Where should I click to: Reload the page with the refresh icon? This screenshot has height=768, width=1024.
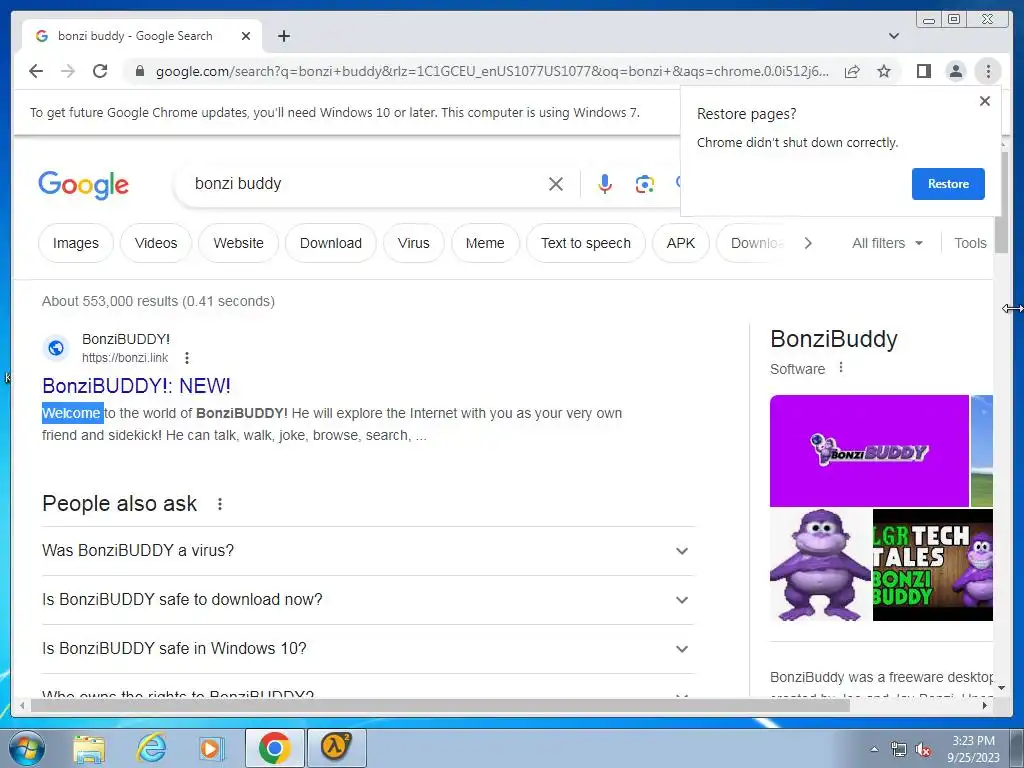point(100,71)
